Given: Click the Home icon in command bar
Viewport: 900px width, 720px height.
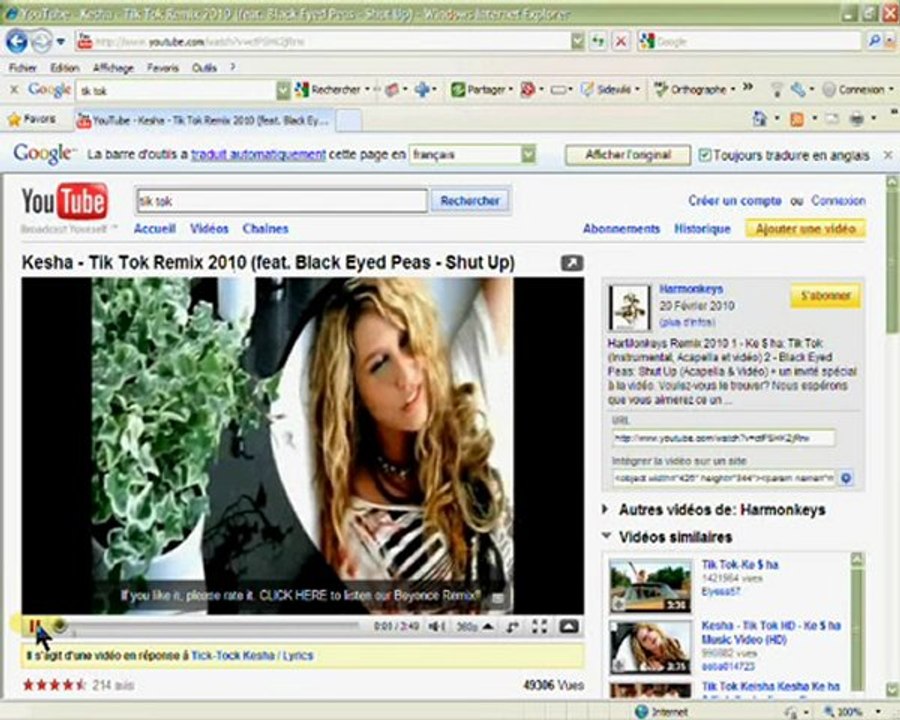Looking at the screenshot, I should (x=760, y=119).
